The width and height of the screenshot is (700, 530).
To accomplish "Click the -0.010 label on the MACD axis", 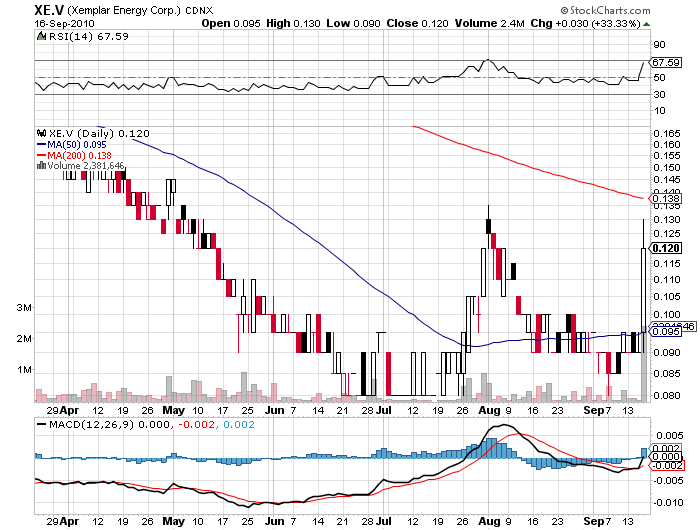I will coord(668,502).
